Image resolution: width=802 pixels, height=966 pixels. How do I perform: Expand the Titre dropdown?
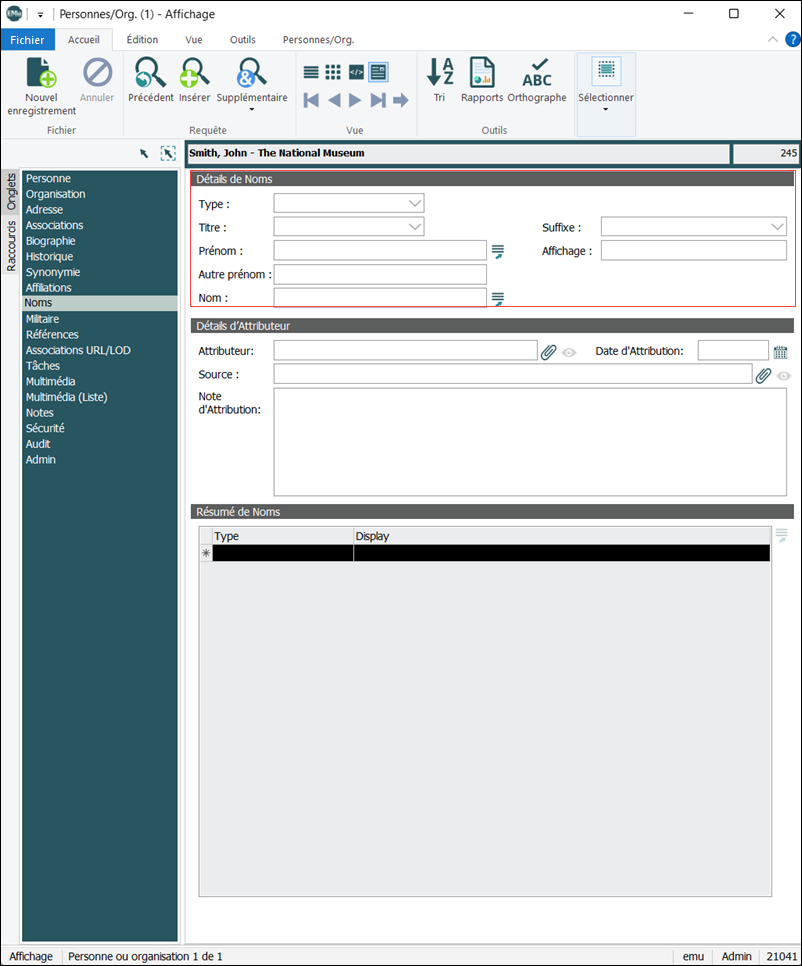coord(415,227)
